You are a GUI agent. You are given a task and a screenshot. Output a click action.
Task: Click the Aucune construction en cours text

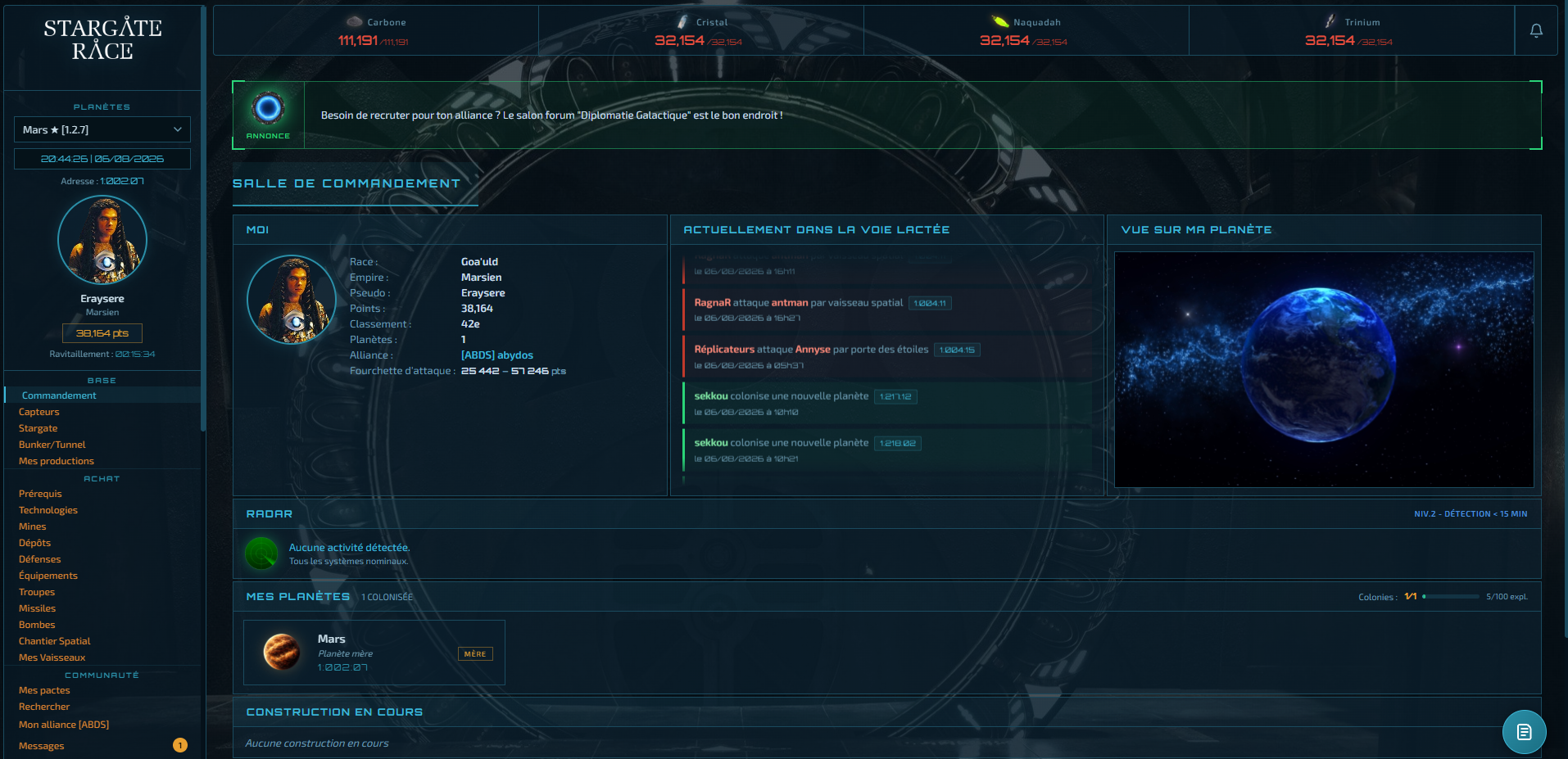(x=317, y=743)
